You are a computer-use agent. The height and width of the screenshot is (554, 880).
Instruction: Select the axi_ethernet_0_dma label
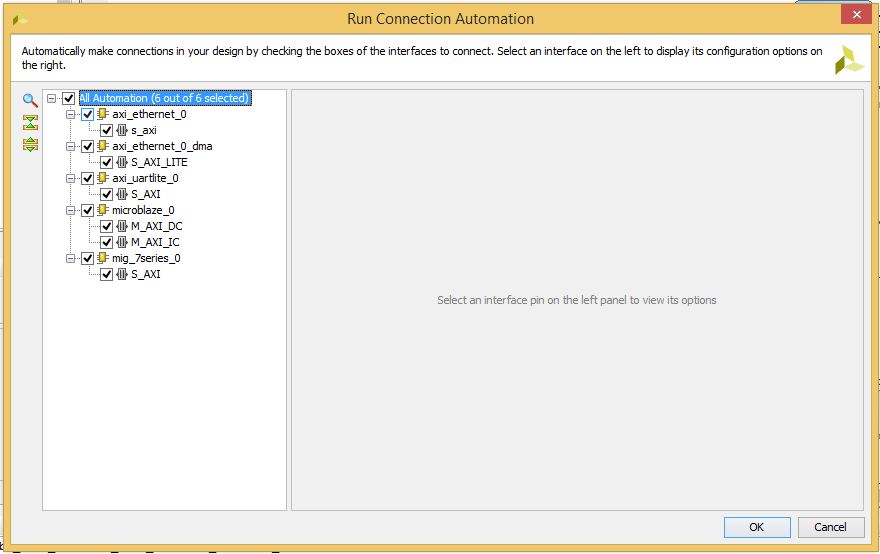(x=162, y=146)
